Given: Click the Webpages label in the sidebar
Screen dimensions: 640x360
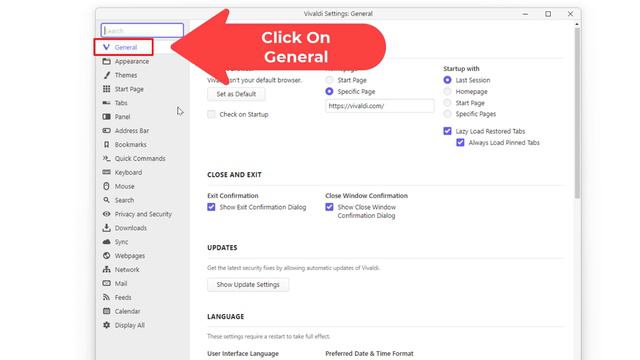Looking at the screenshot, I should point(129,256).
